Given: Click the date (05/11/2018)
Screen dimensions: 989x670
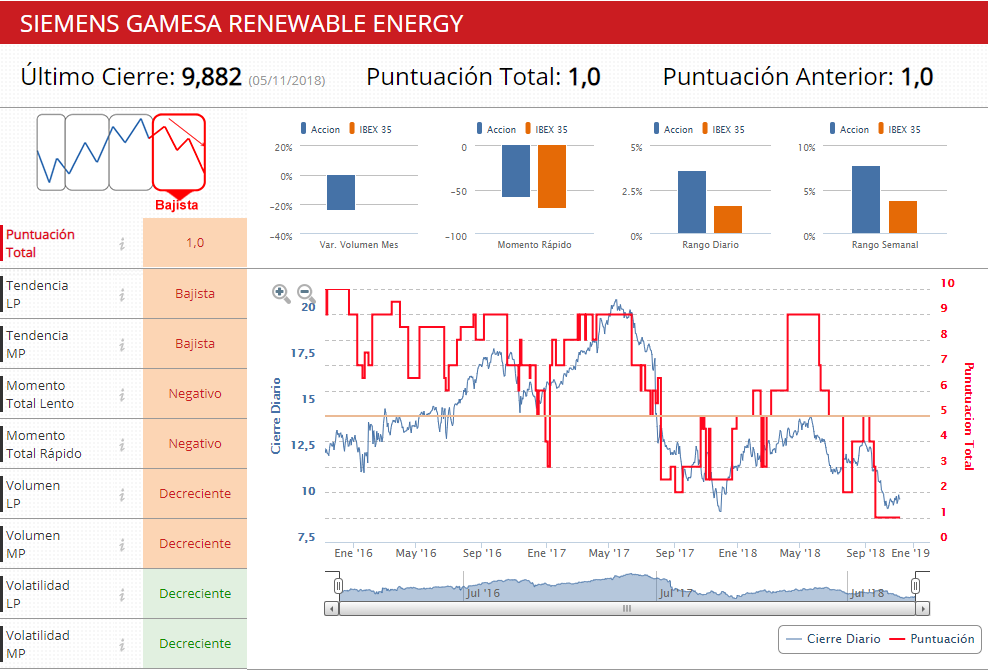Looking at the screenshot, I should [x=287, y=81].
